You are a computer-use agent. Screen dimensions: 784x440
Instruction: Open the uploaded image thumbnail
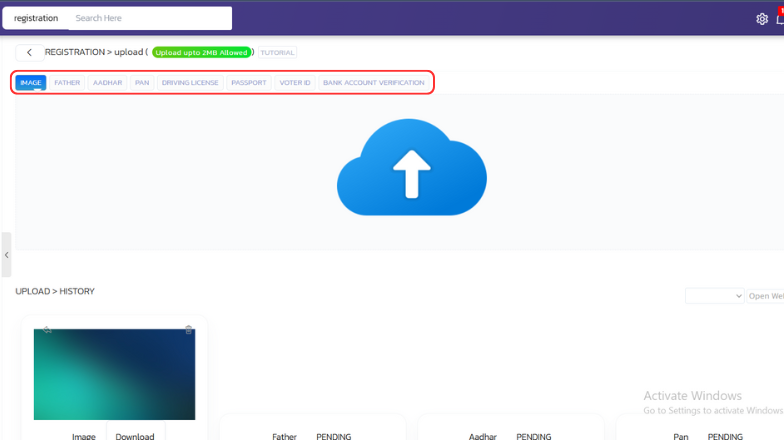[x=114, y=374]
